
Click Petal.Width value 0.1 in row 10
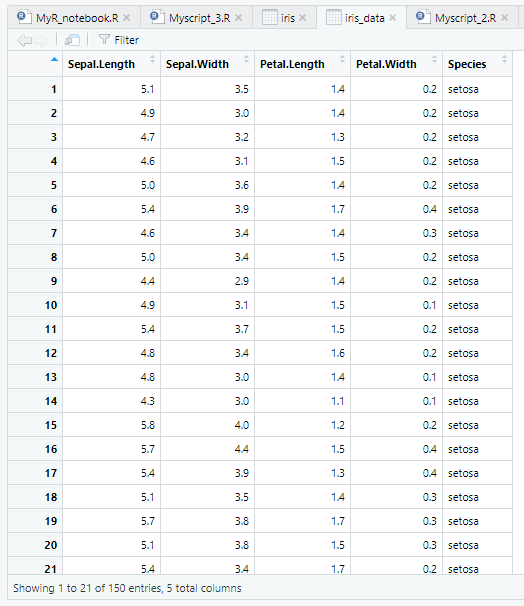tap(429, 305)
